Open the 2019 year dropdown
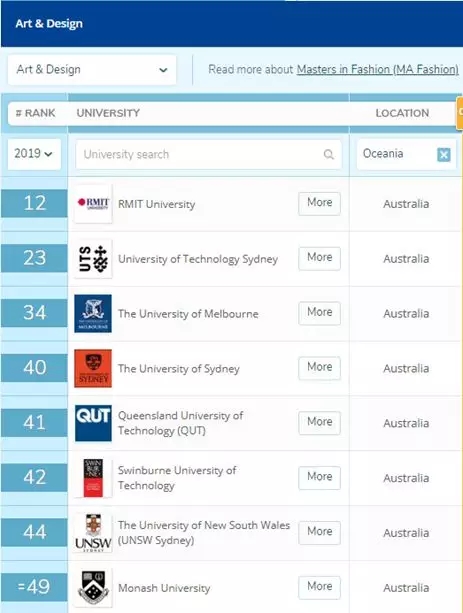Image resolution: width=463 pixels, height=613 pixels. click(34, 154)
